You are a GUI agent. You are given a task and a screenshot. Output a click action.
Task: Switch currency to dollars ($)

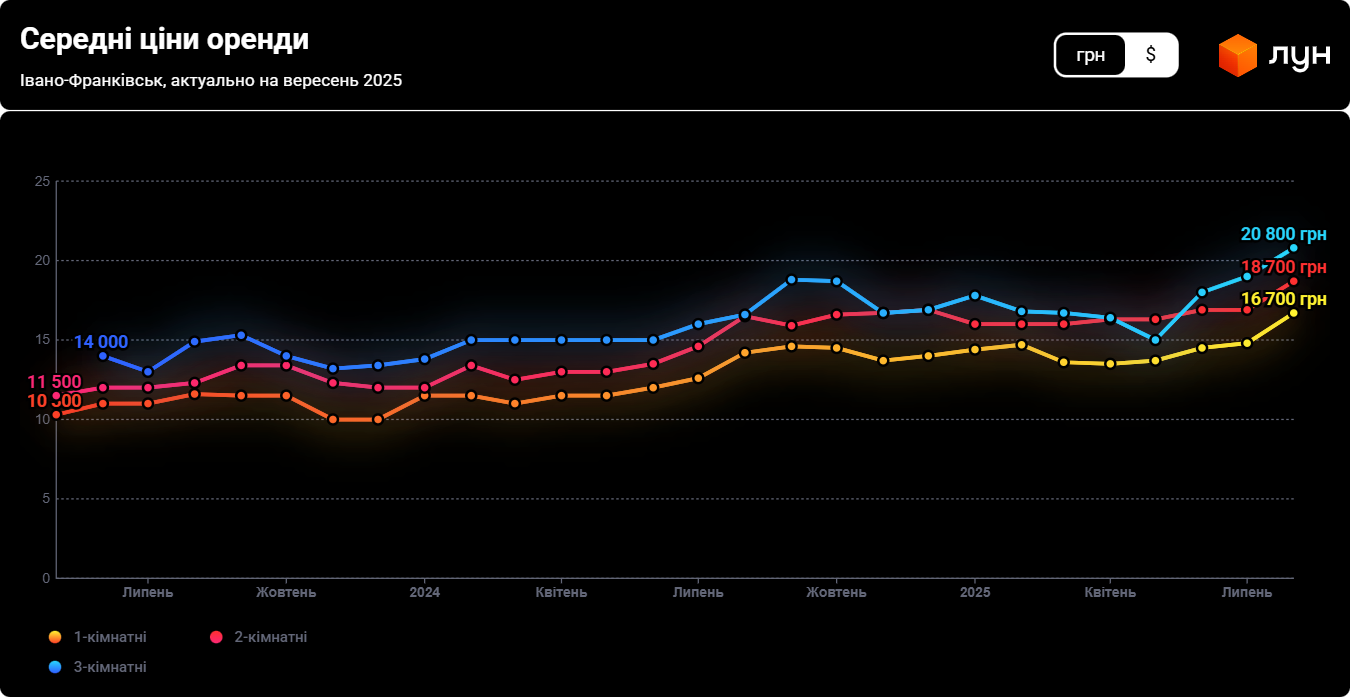[1150, 55]
